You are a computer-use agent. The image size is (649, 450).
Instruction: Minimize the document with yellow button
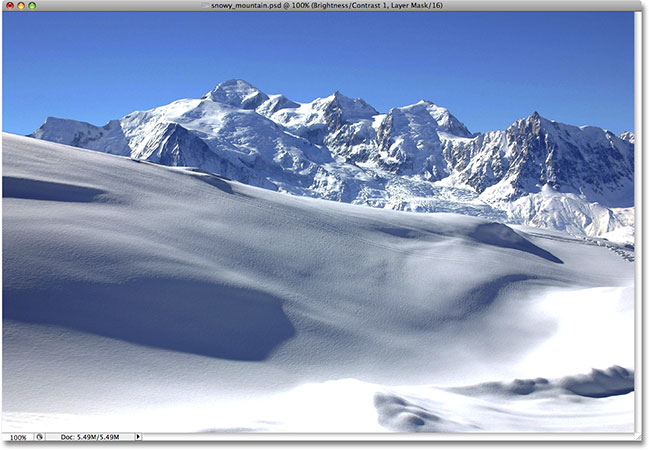[x=21, y=5]
